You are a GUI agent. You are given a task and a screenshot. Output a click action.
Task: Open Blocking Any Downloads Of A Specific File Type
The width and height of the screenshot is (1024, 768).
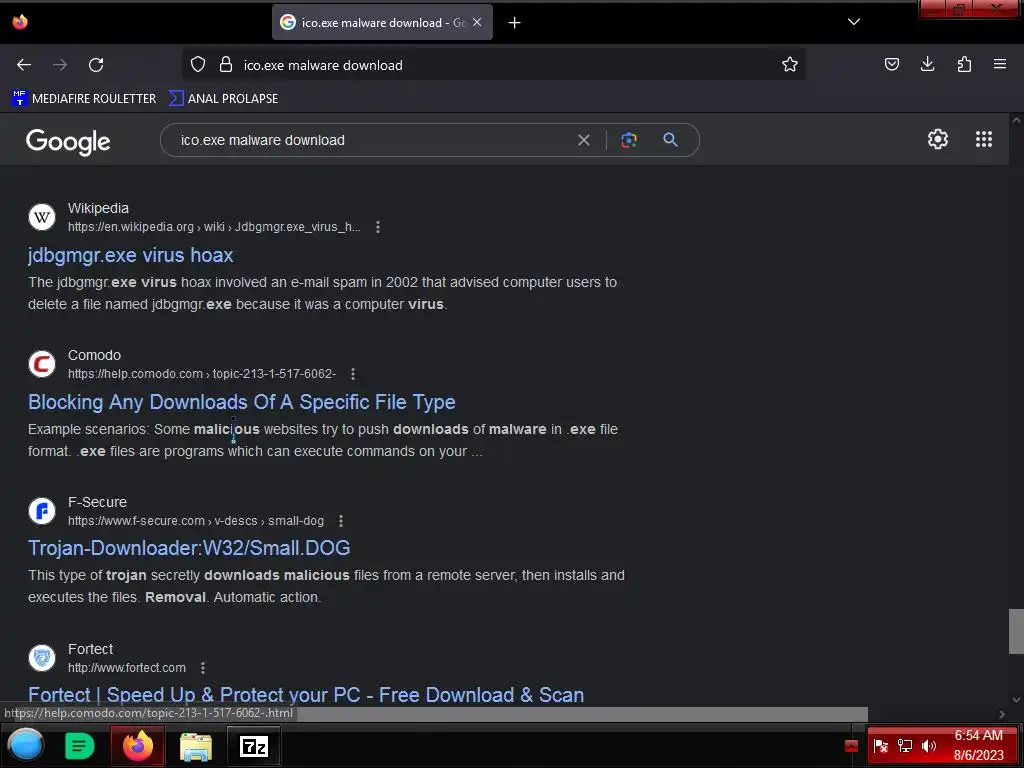[x=242, y=402]
